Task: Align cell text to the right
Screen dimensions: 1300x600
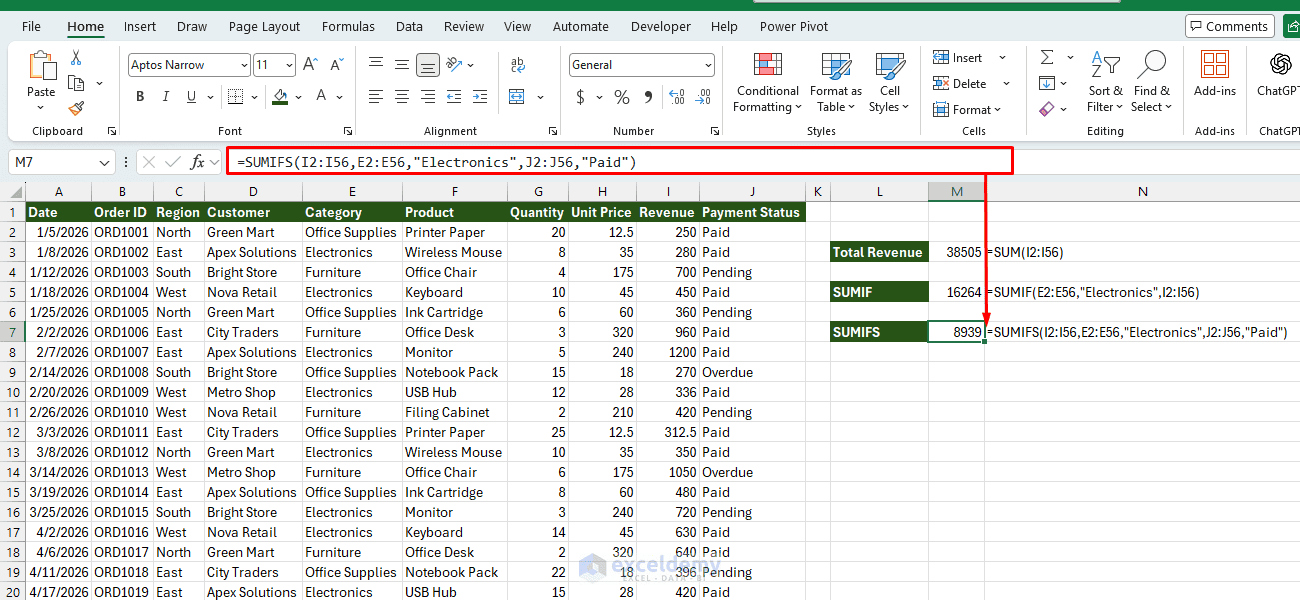Action: click(x=428, y=97)
